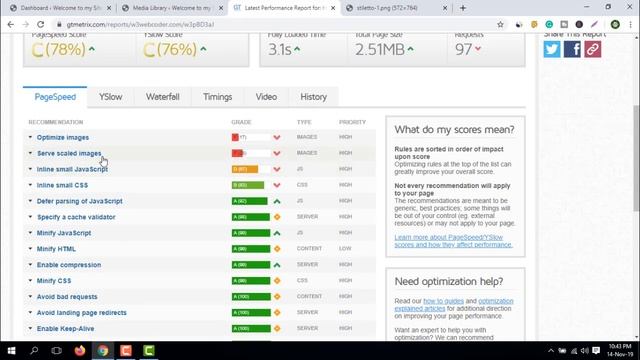
Task: Open Learn more about PageSpeed/YSlow scores link
Action: 453,241
